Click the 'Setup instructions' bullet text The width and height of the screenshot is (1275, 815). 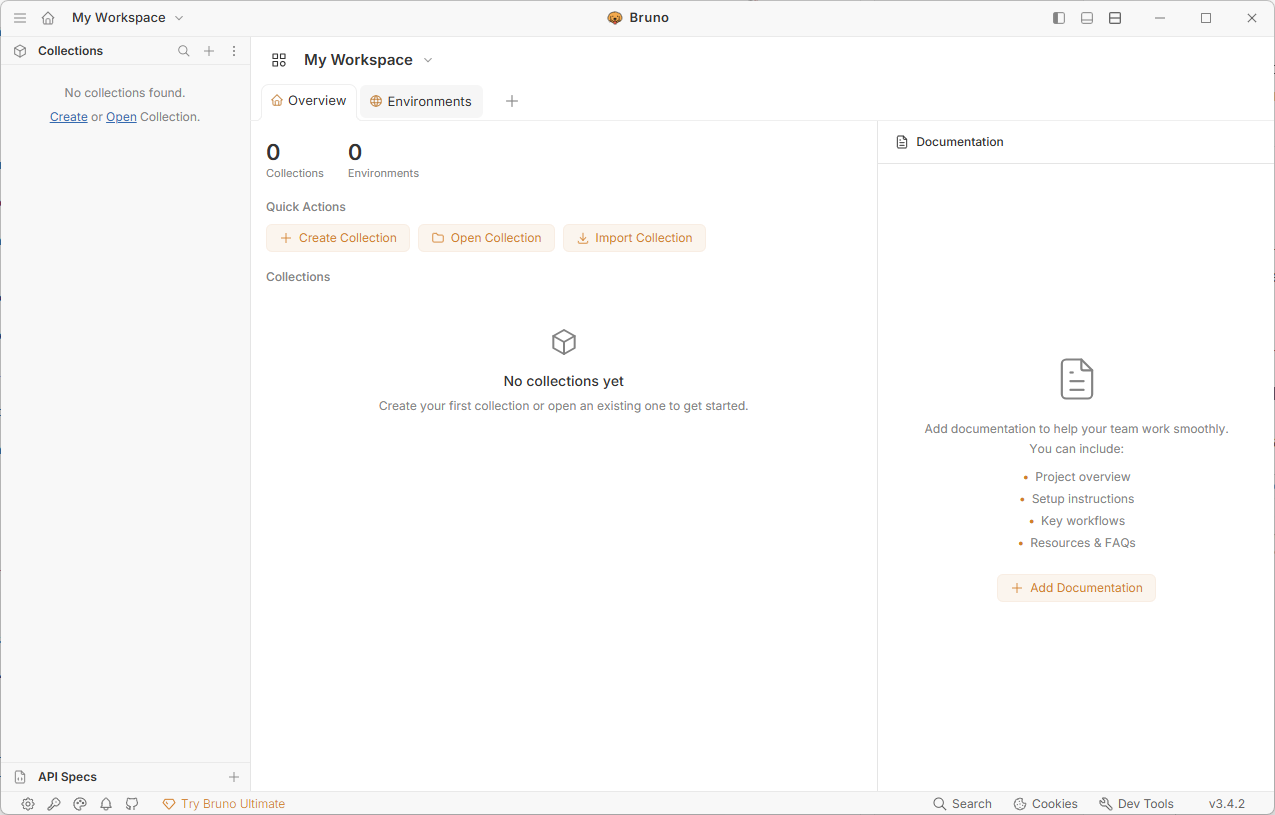tap(1083, 499)
